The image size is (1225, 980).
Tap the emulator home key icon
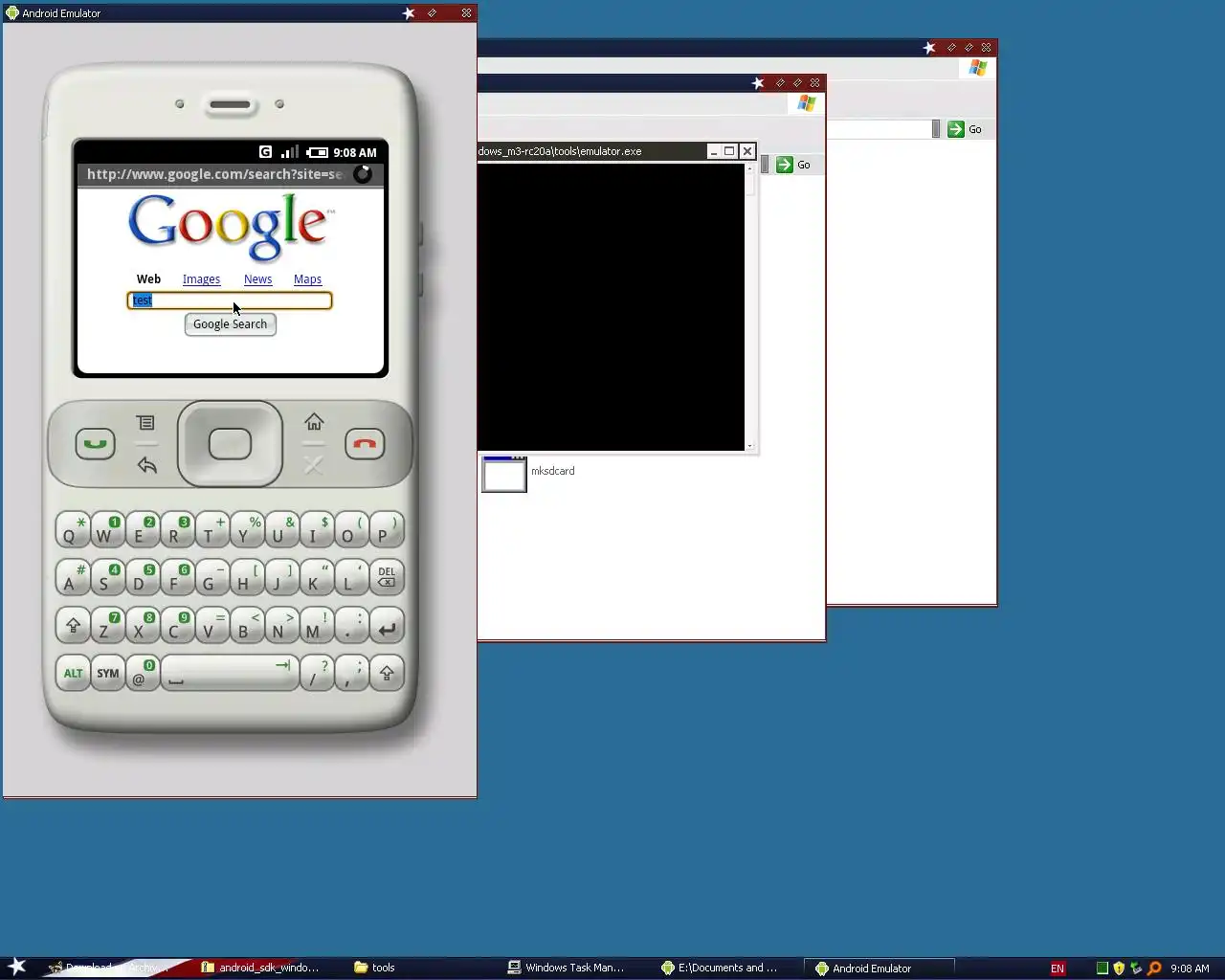[314, 422]
